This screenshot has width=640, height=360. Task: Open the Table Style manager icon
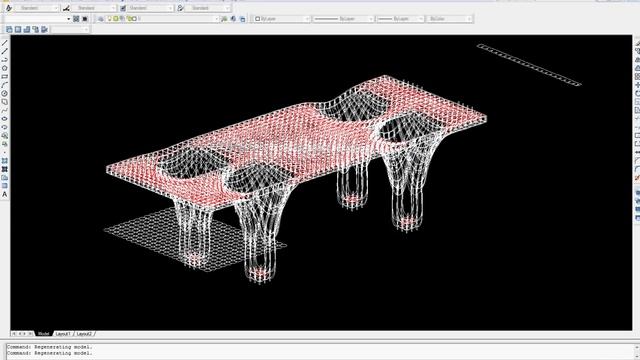click(x=123, y=8)
